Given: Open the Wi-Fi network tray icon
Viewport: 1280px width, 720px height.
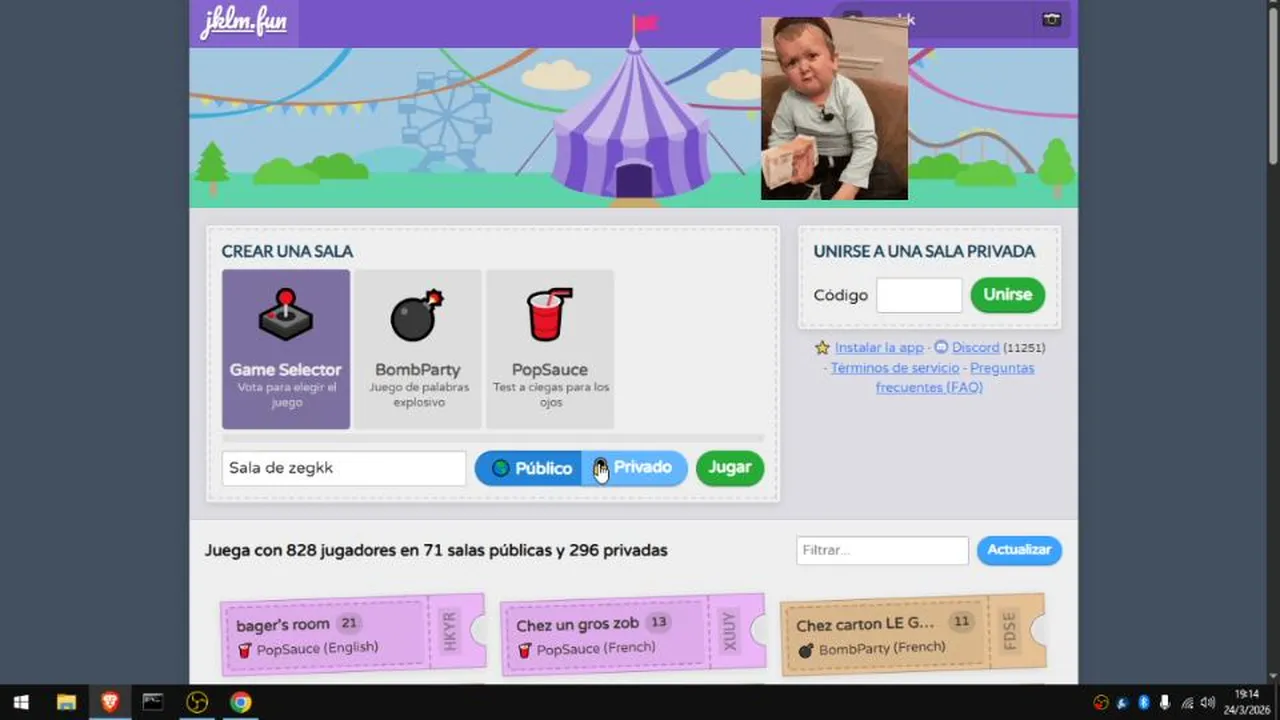Looking at the screenshot, I should click(x=1187, y=703).
